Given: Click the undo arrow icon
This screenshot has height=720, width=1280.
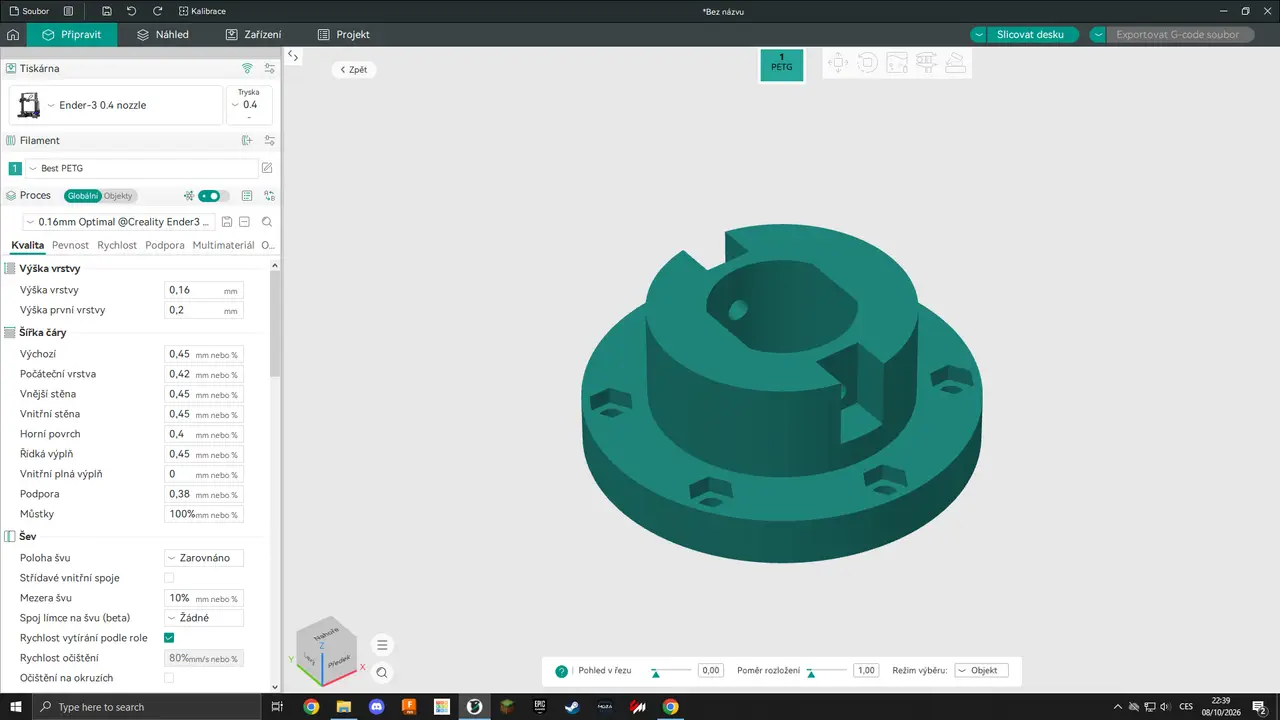Looking at the screenshot, I should tap(132, 11).
